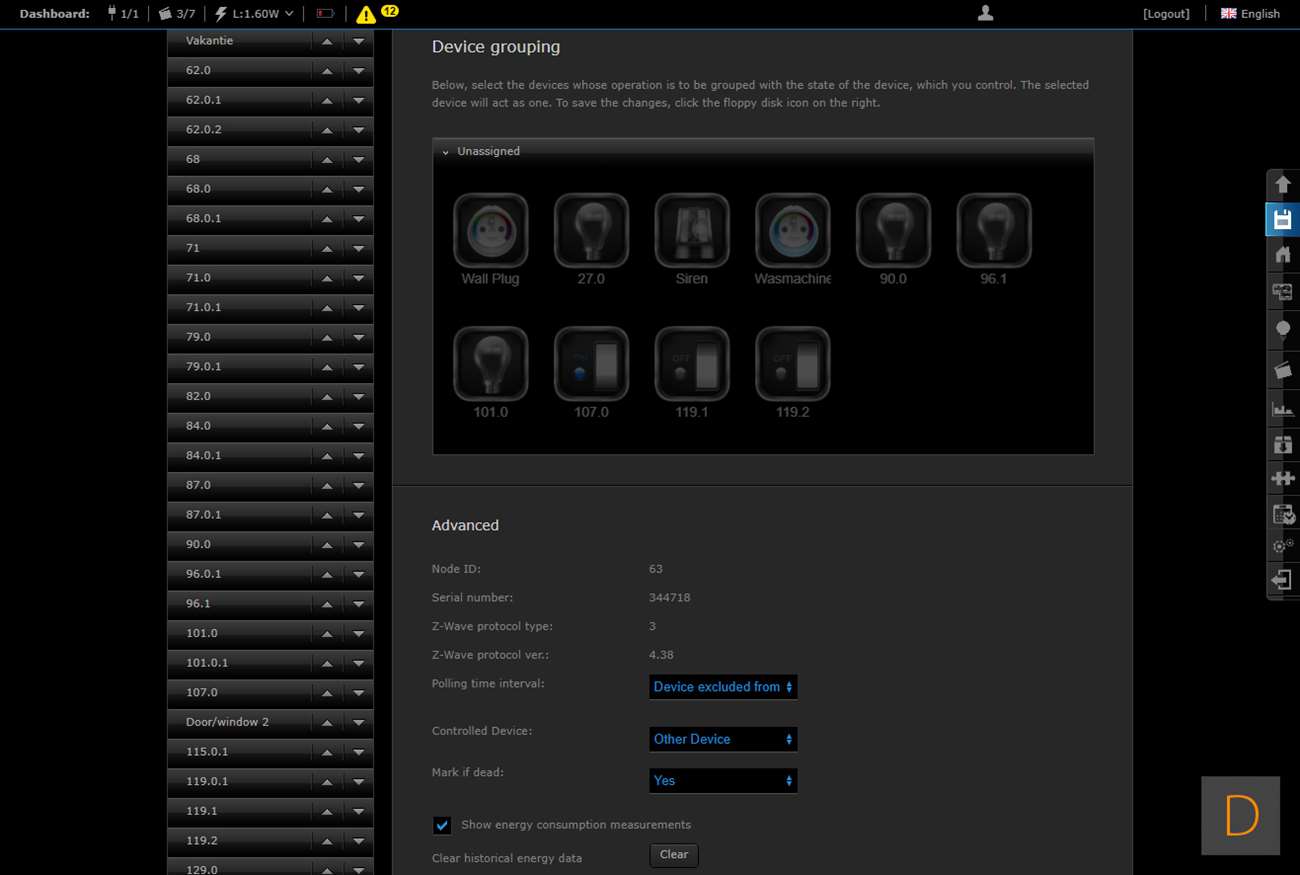Screen dimensions: 1300x875
Task: Select the Wasmachine device thumbnail
Action: (792, 231)
